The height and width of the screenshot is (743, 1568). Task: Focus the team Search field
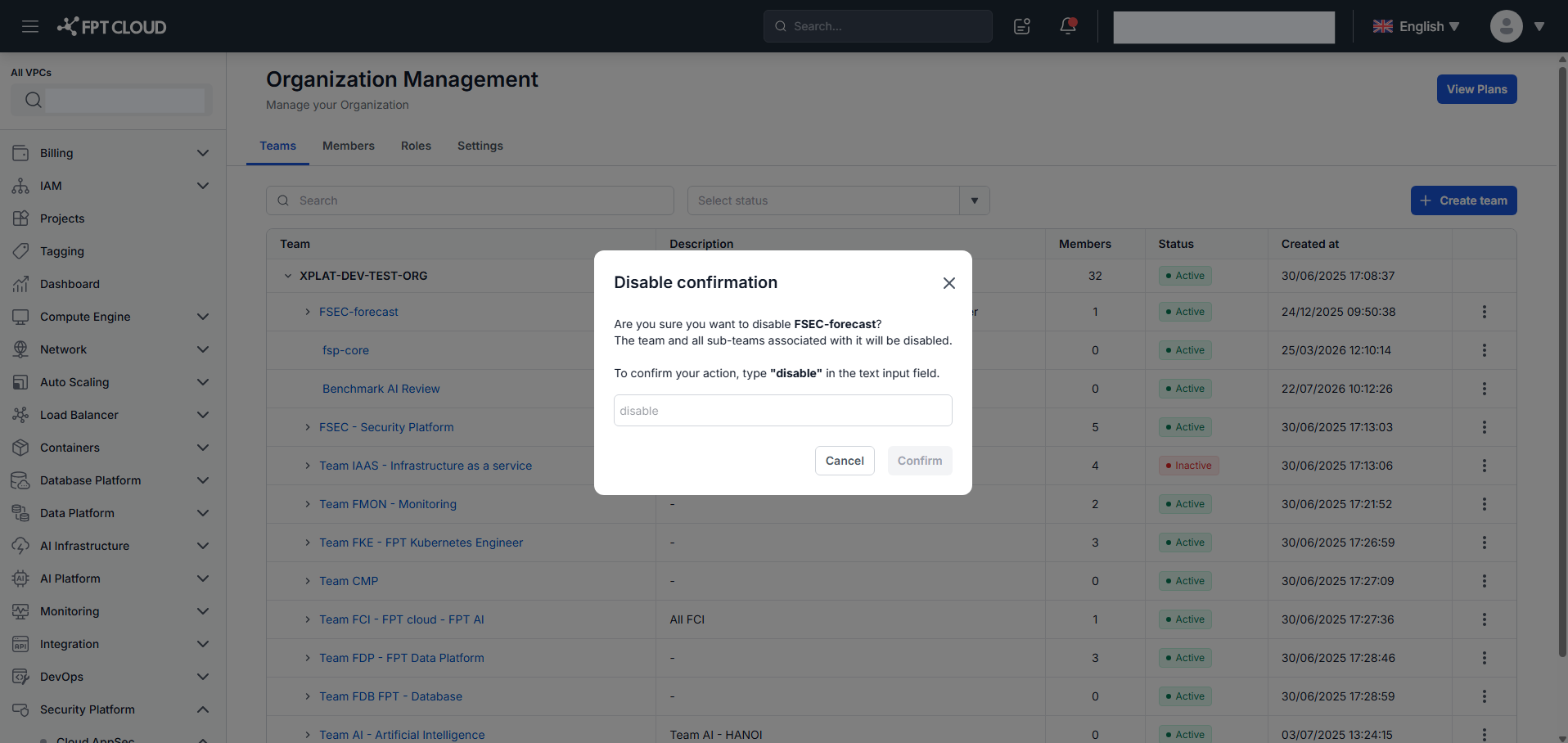(x=470, y=200)
